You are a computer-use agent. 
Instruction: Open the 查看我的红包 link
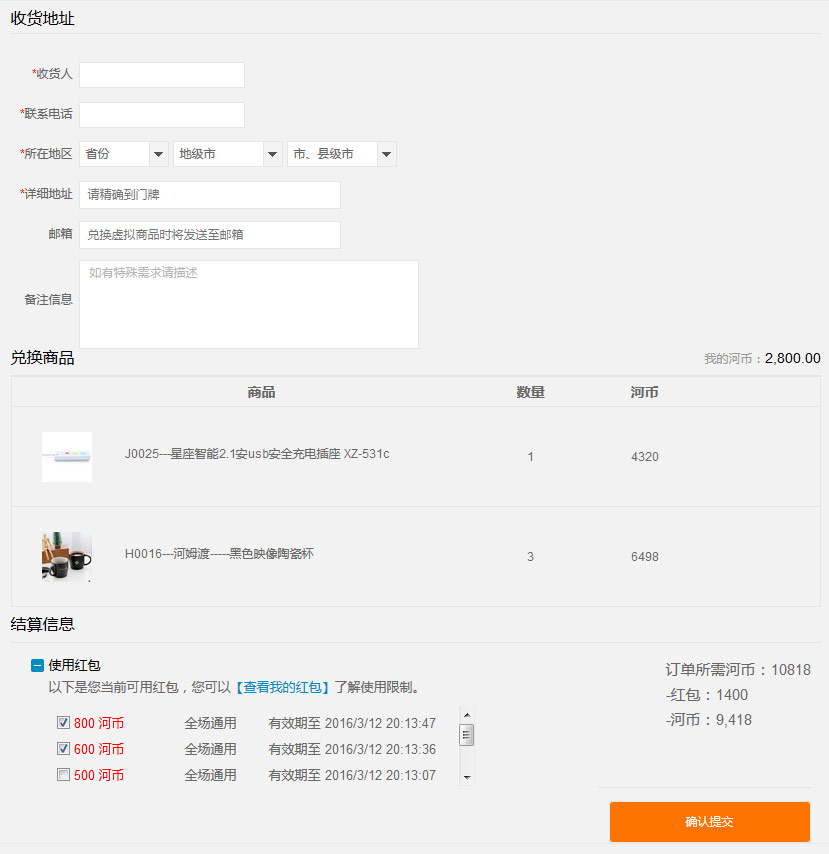click(x=282, y=687)
